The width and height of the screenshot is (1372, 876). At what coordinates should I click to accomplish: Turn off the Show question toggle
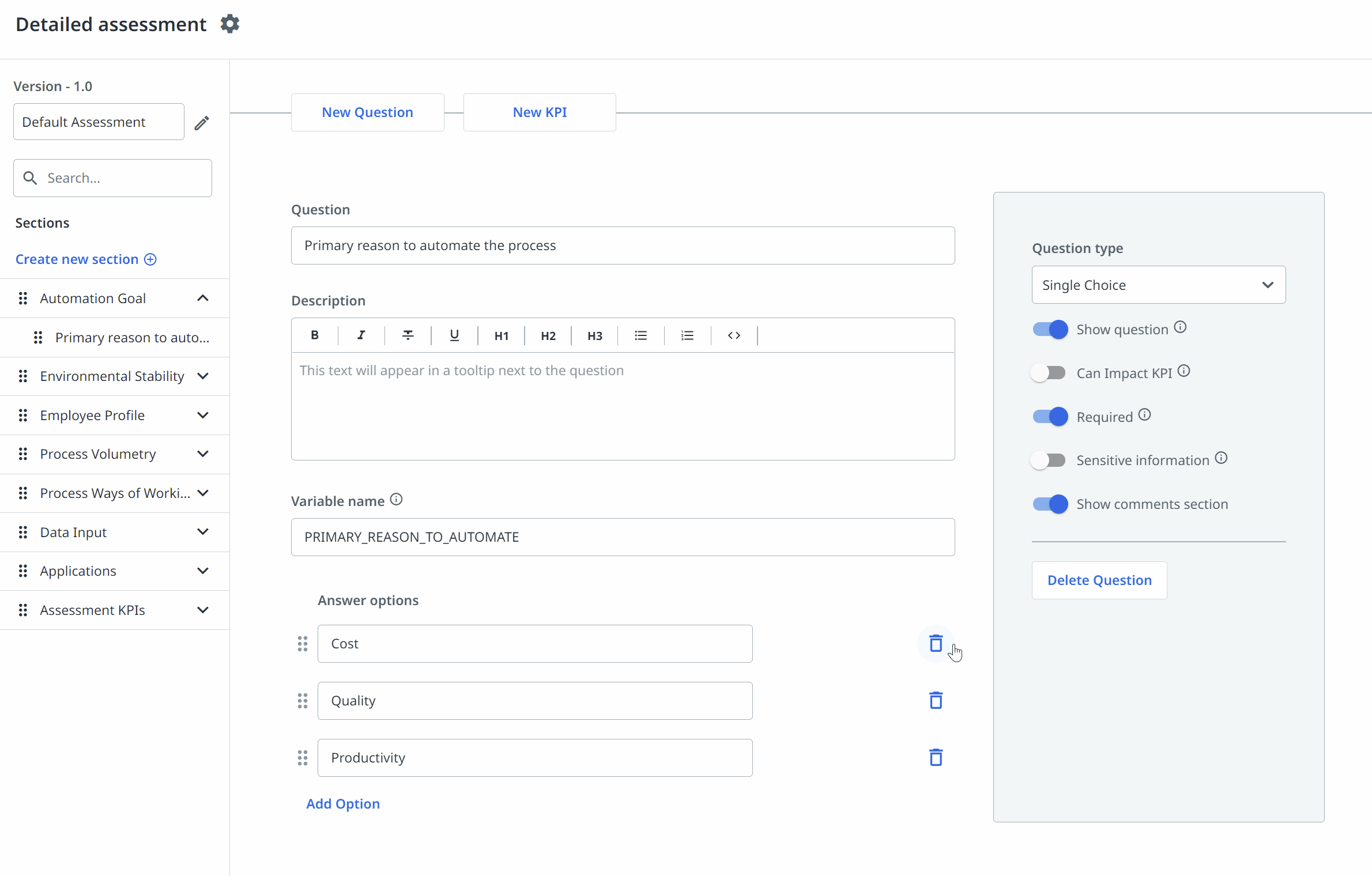pos(1050,330)
